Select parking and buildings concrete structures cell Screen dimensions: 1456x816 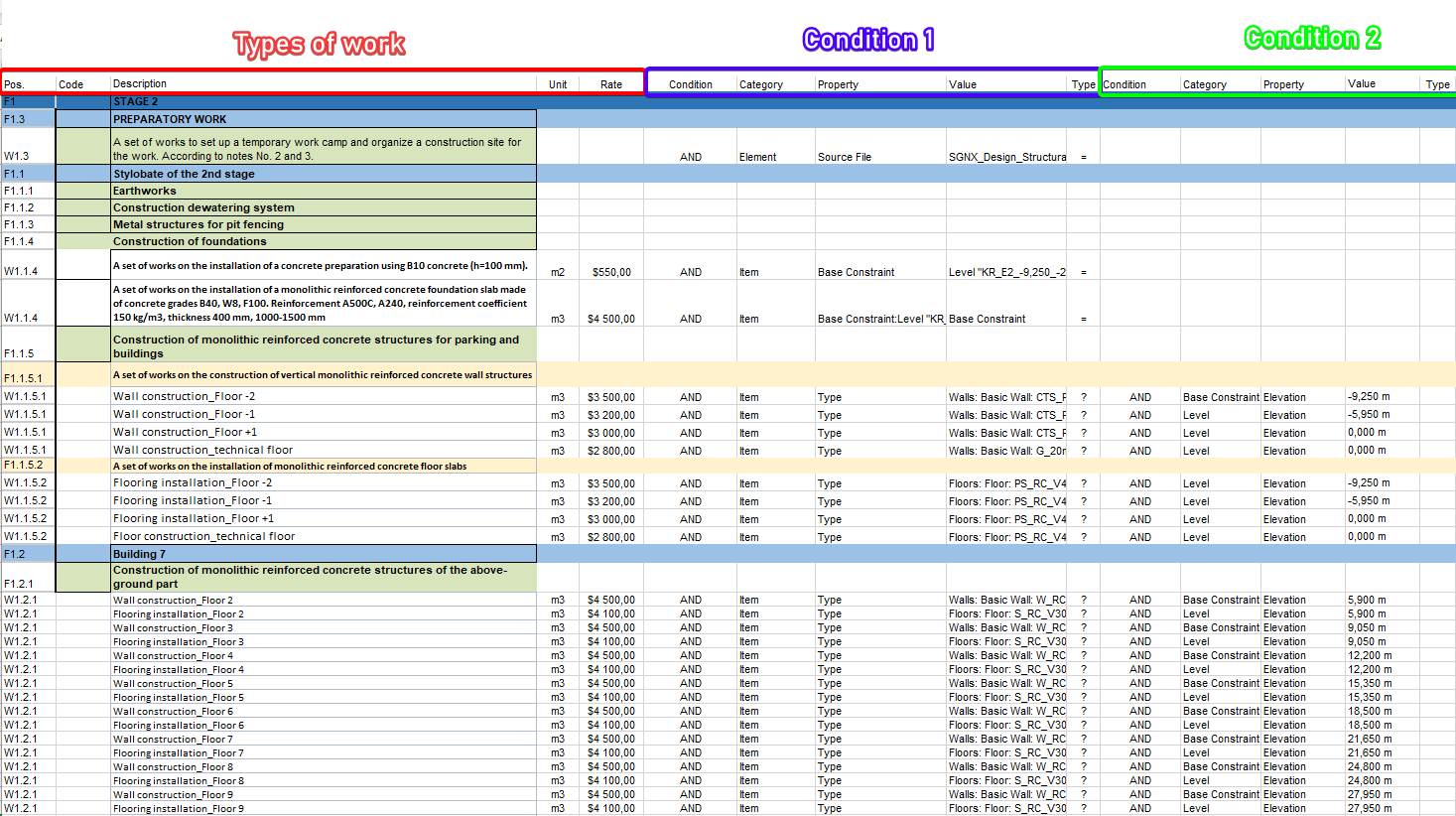tap(323, 344)
